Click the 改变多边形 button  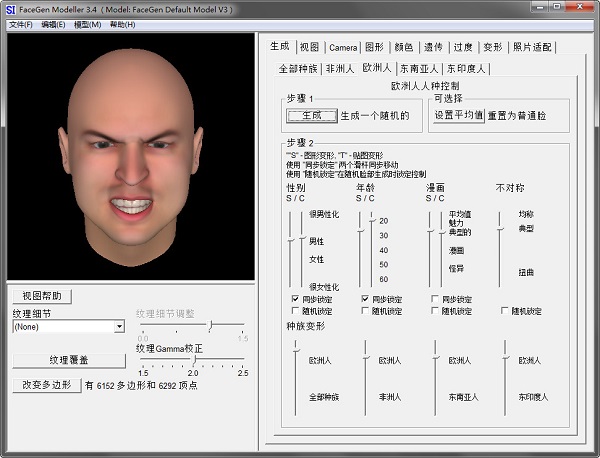47,385
